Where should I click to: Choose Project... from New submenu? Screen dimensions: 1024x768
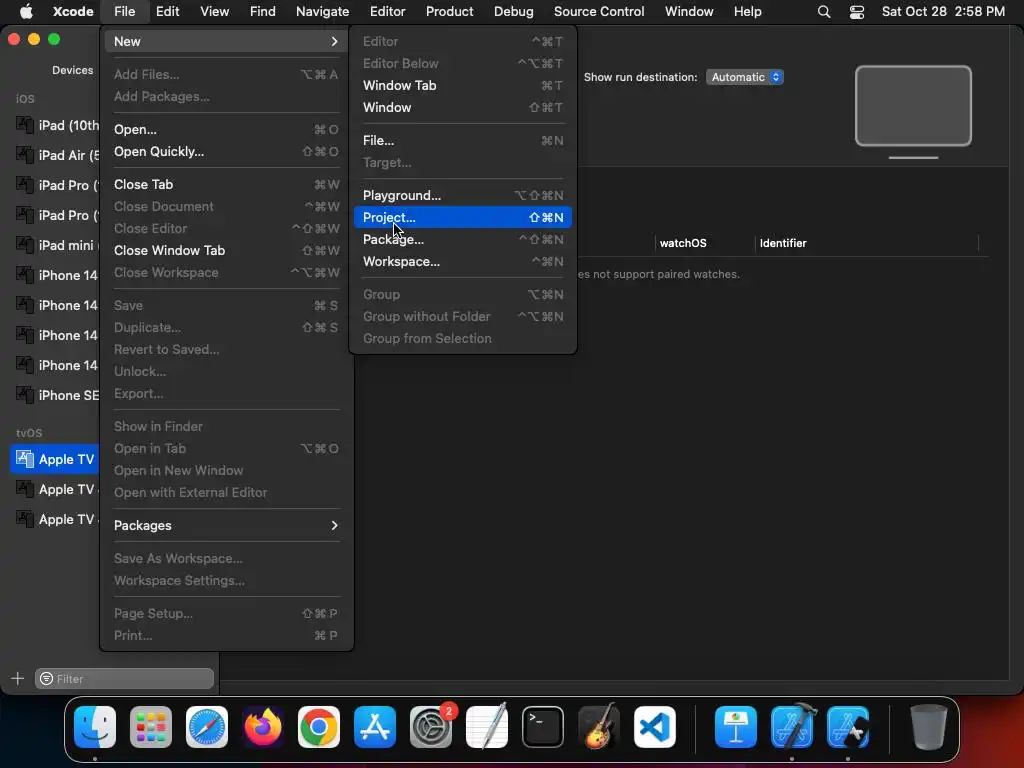point(462,217)
